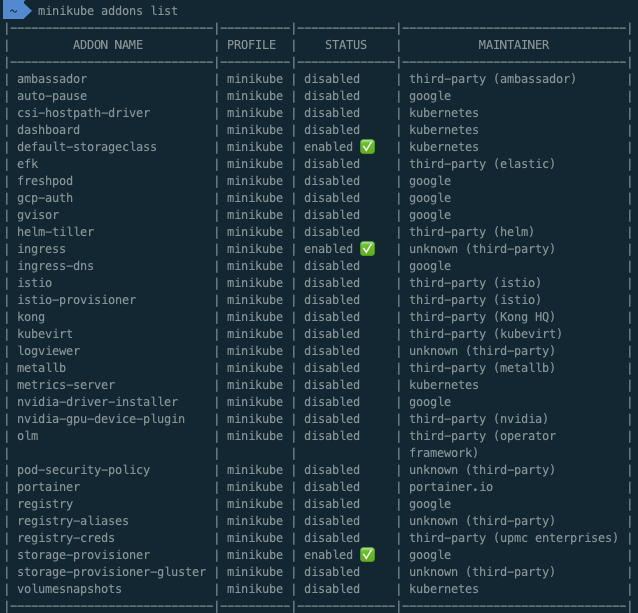
Task: Click the ingress-dns addon name
Action: (x=55, y=266)
